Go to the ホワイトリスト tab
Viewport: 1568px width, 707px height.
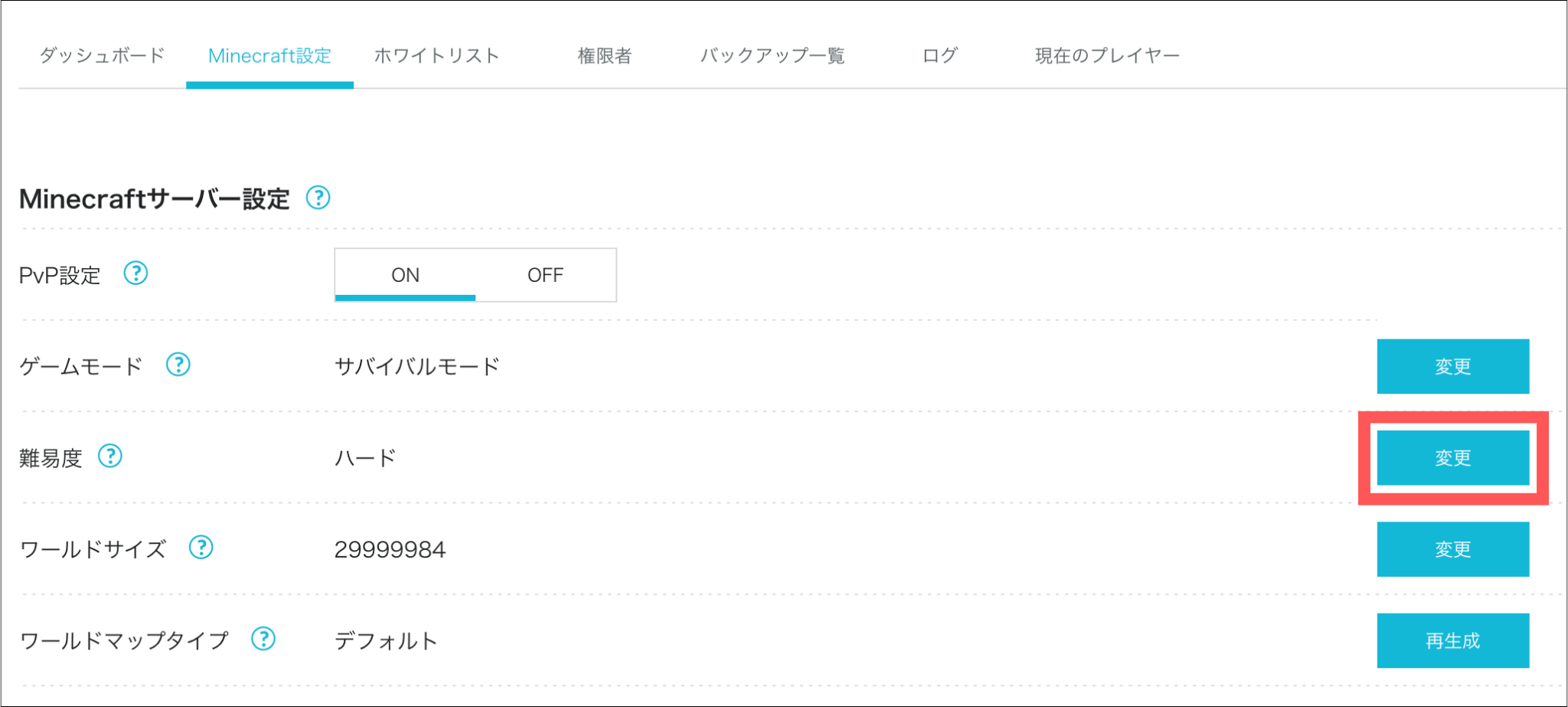point(436,56)
